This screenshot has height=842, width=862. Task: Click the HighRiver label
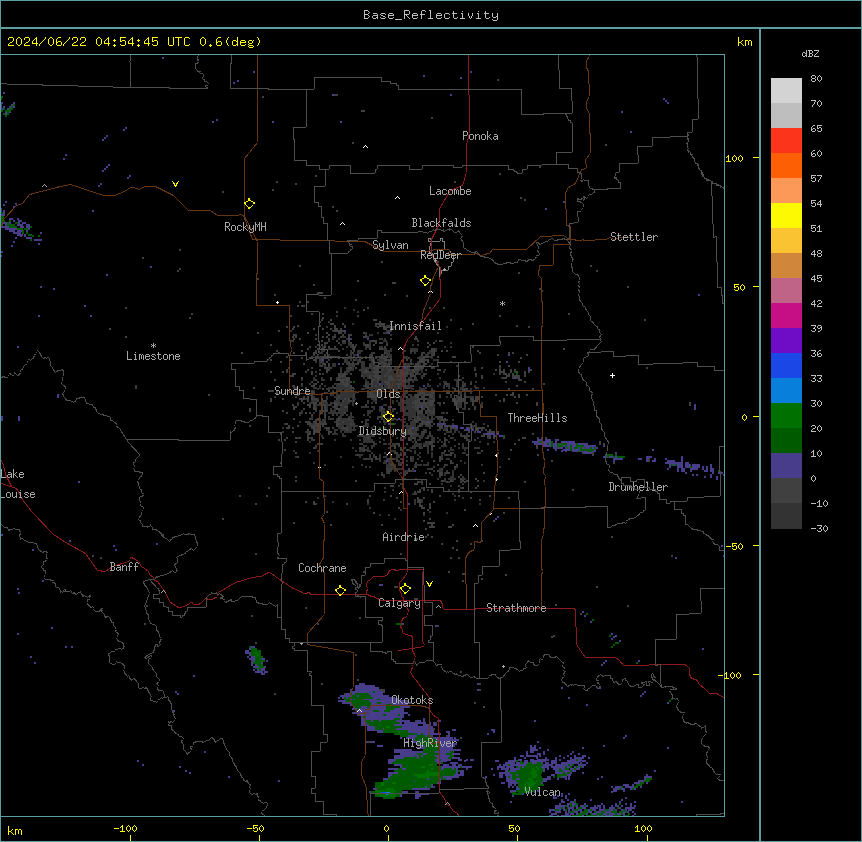point(430,743)
